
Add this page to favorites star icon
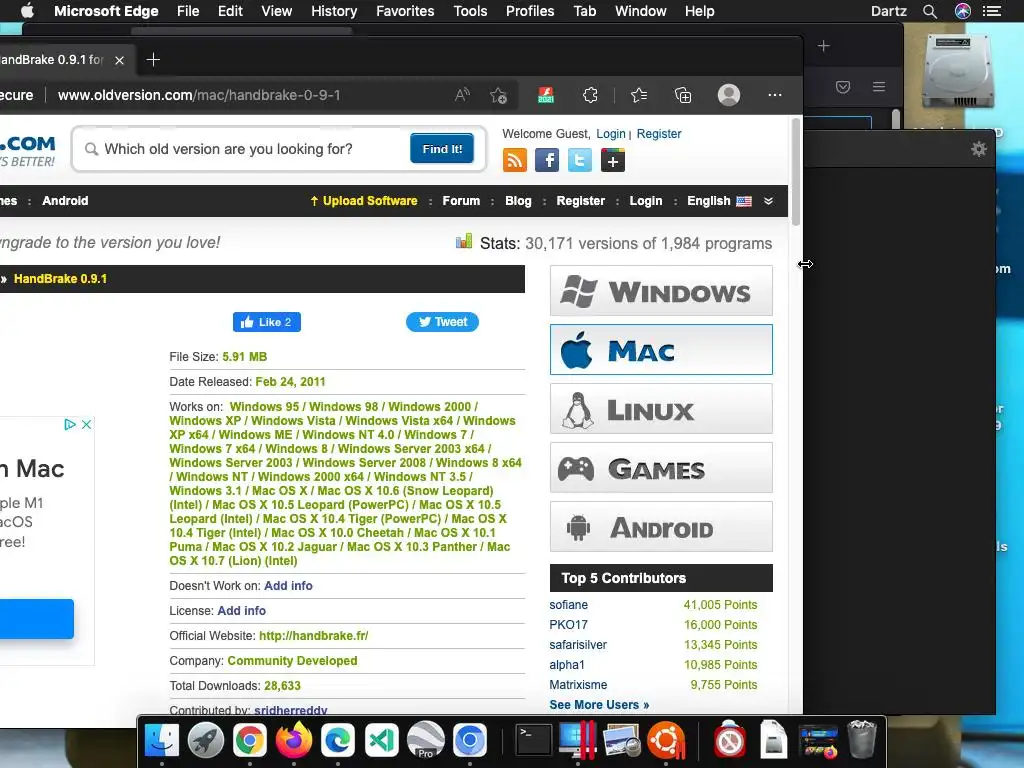coord(499,95)
